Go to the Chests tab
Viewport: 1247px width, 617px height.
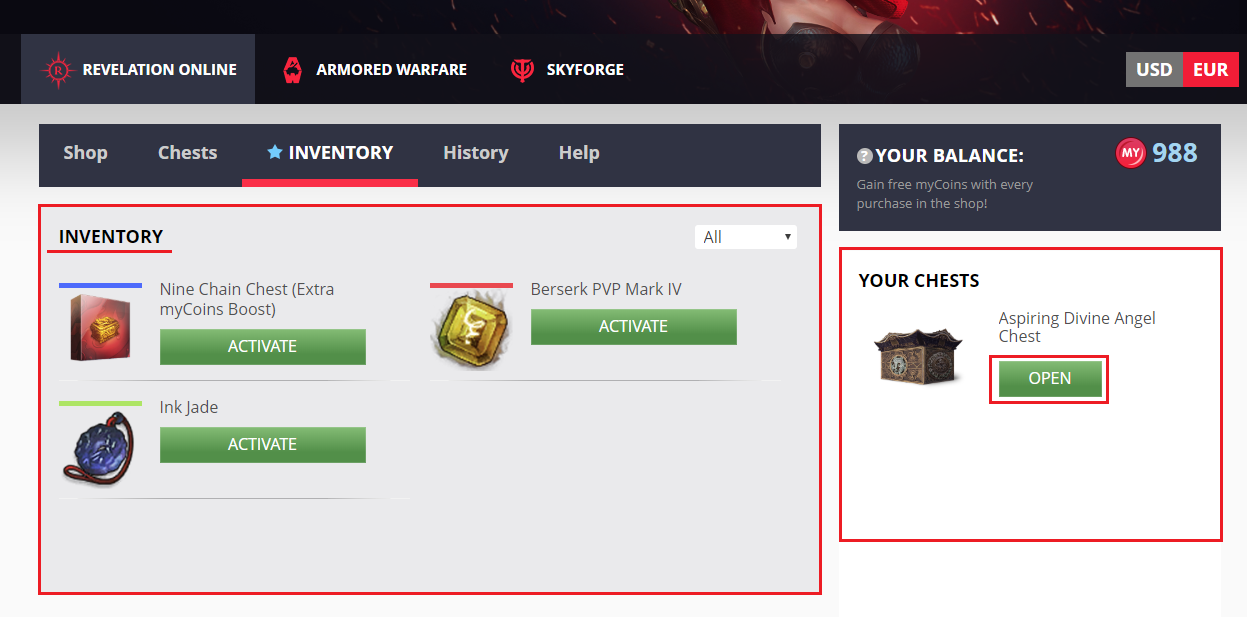(x=187, y=153)
